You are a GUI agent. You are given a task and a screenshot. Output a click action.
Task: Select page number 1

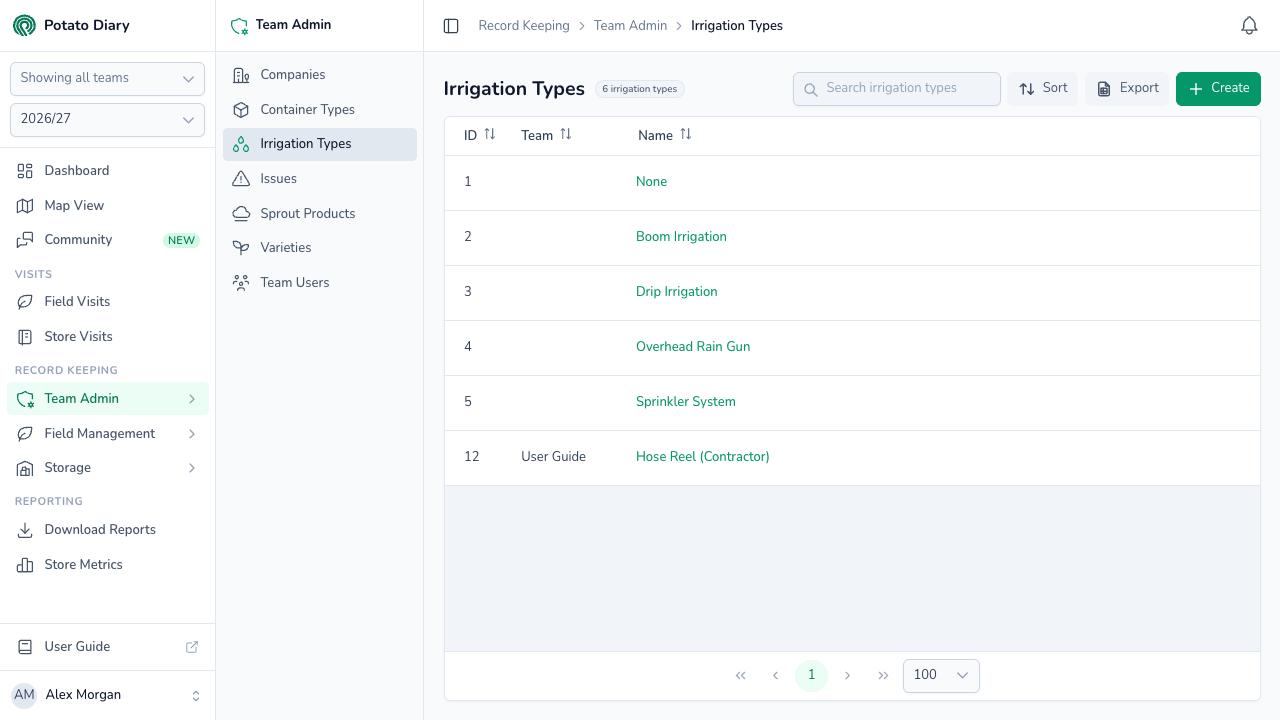click(811, 675)
